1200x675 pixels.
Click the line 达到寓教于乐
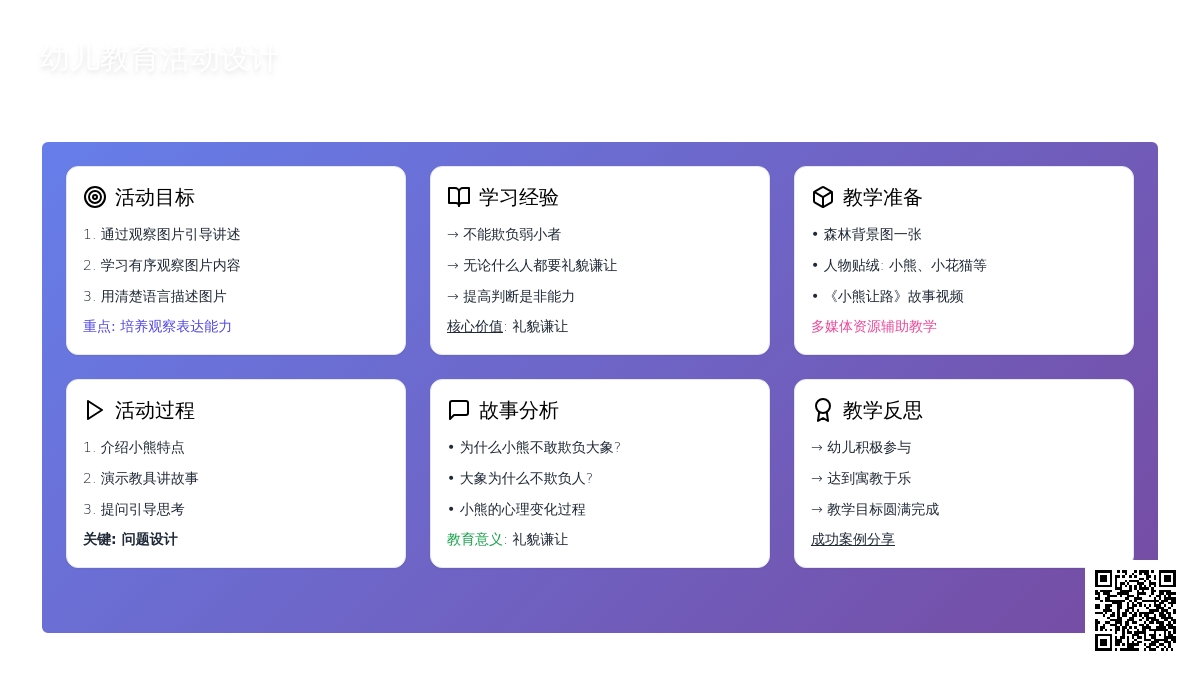(x=861, y=478)
